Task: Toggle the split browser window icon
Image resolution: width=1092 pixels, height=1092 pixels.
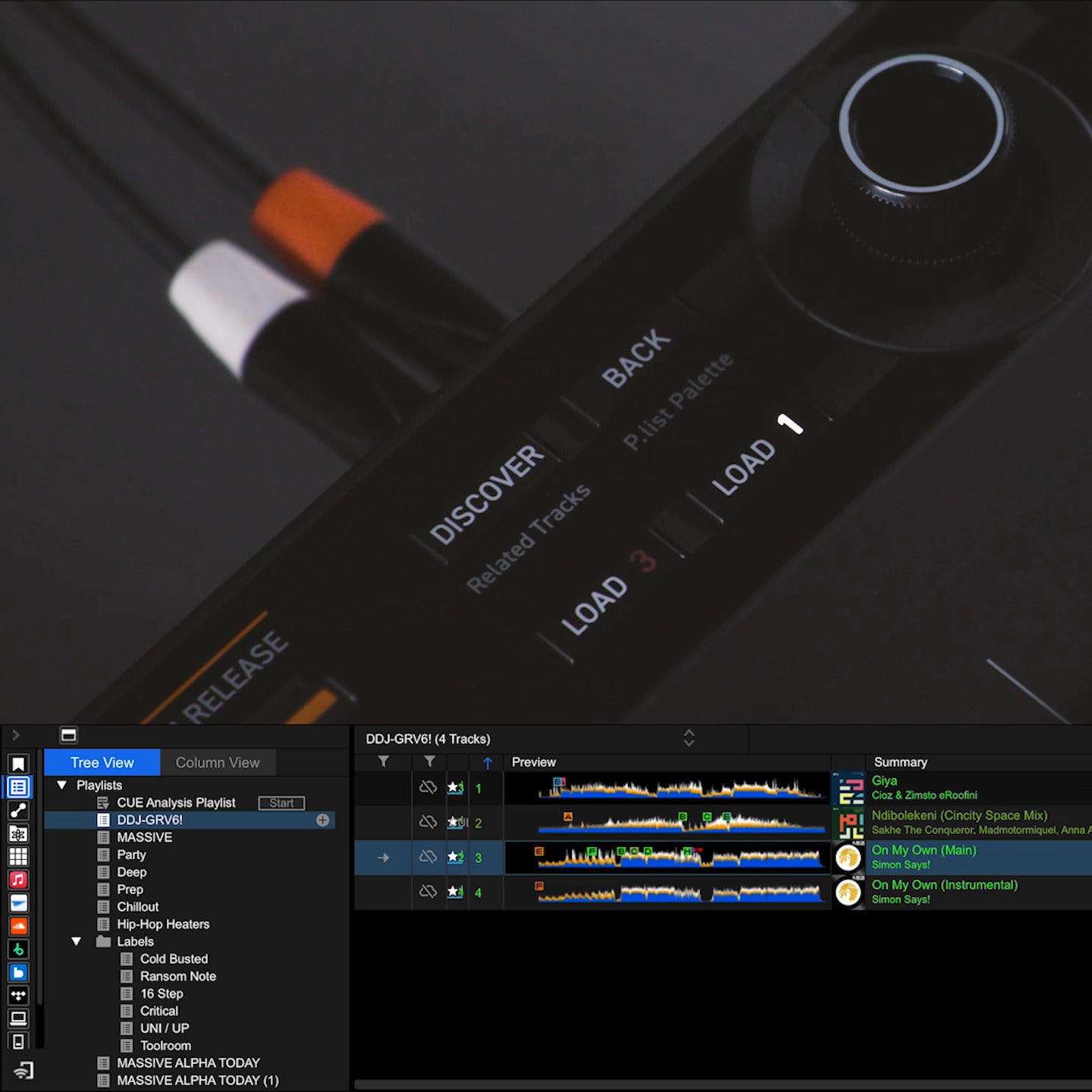Action: click(68, 735)
